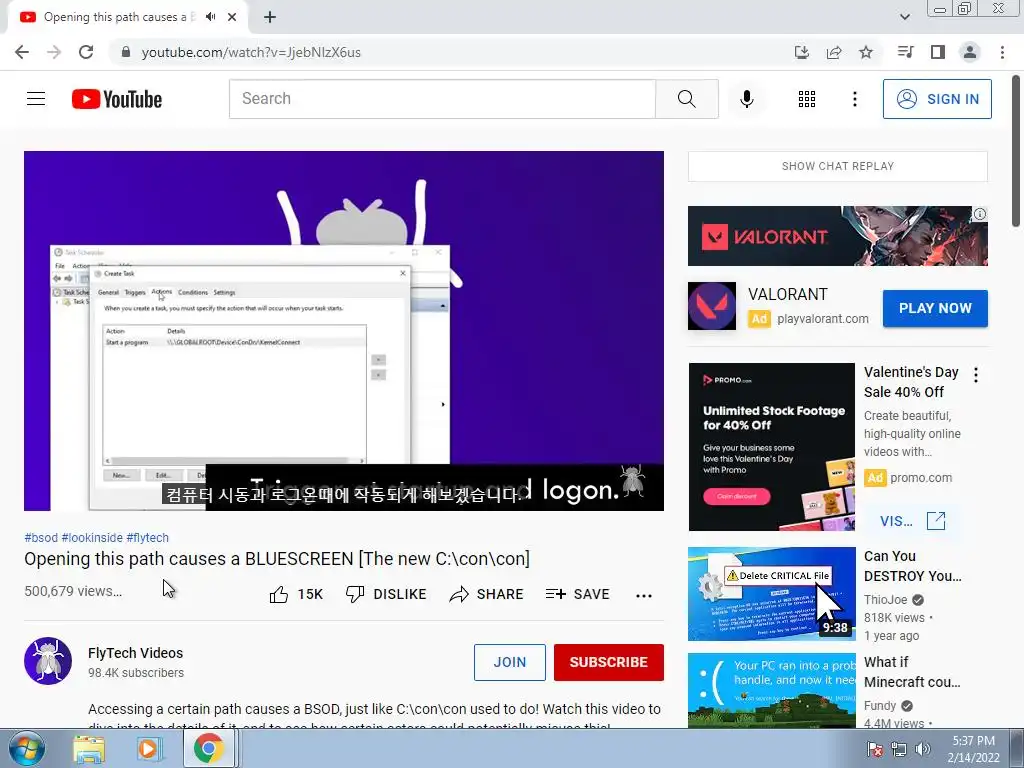Click the #bsod hashtag
The height and width of the screenshot is (768, 1024).
[x=41, y=537]
